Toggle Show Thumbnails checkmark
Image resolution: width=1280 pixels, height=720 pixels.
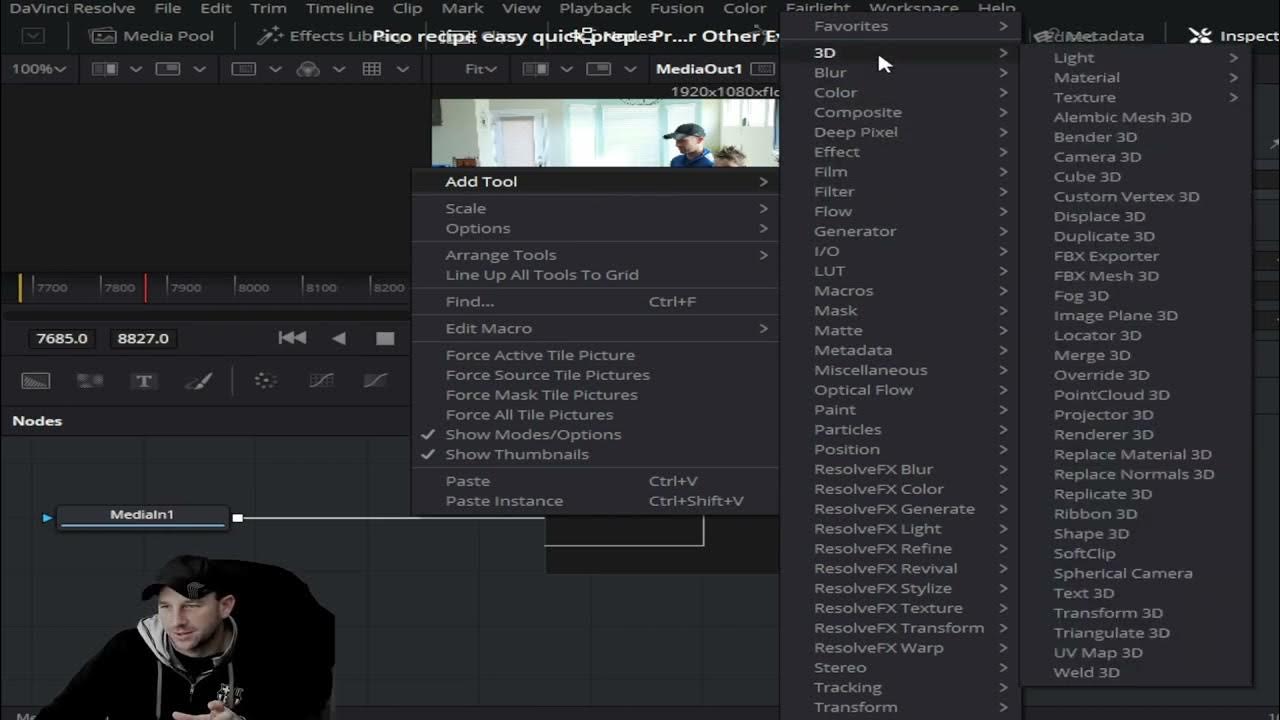(x=429, y=454)
